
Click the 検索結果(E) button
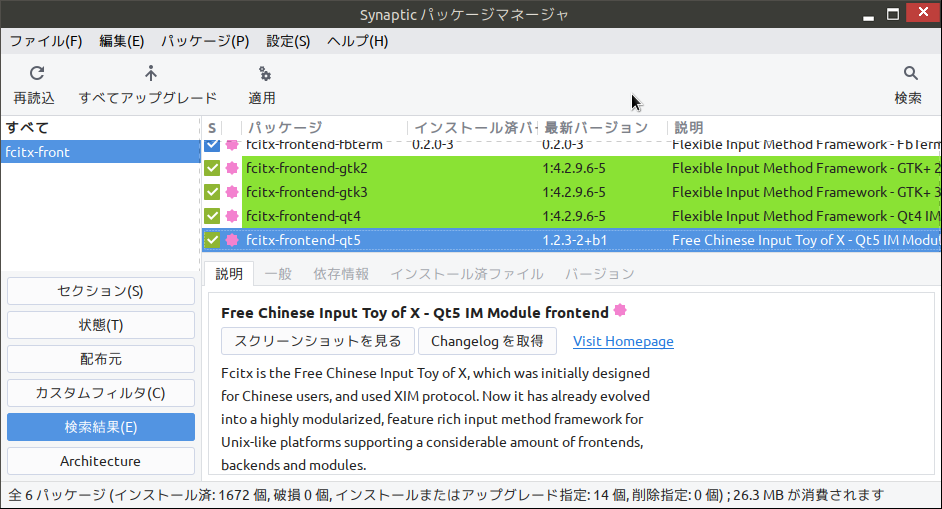coord(101,427)
